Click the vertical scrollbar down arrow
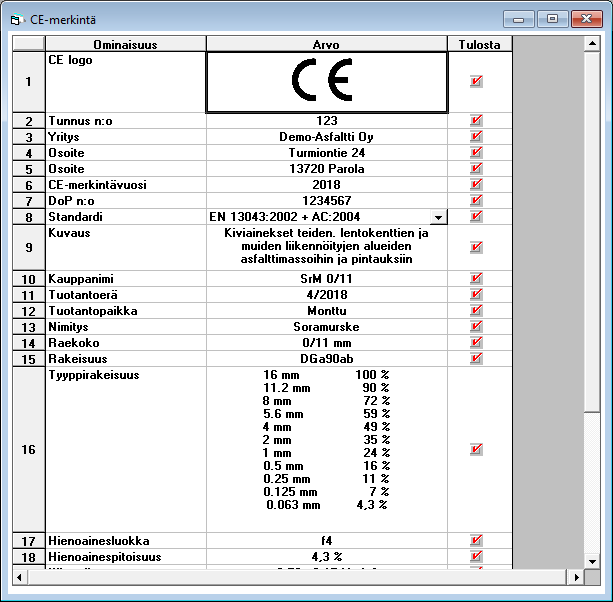The width and height of the screenshot is (613, 602). coord(592,562)
